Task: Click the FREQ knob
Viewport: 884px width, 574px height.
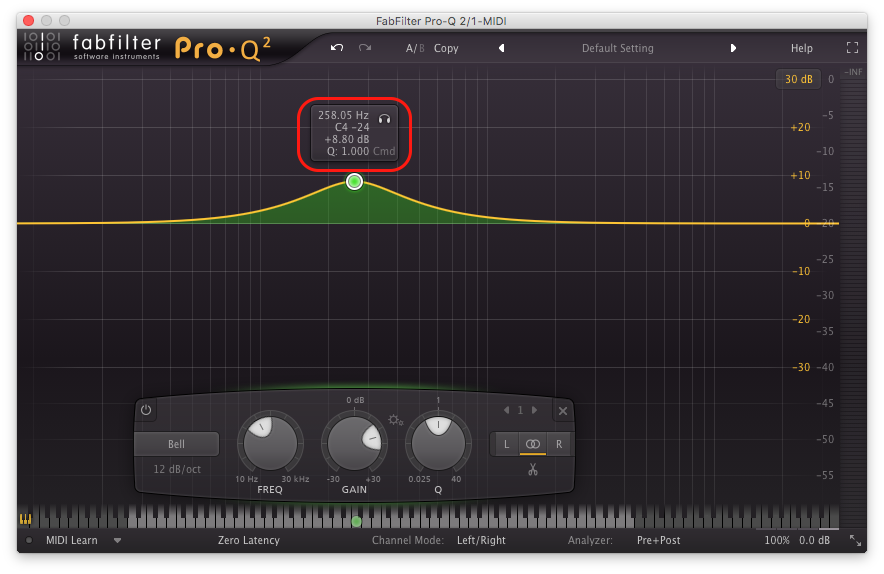Action: point(270,444)
